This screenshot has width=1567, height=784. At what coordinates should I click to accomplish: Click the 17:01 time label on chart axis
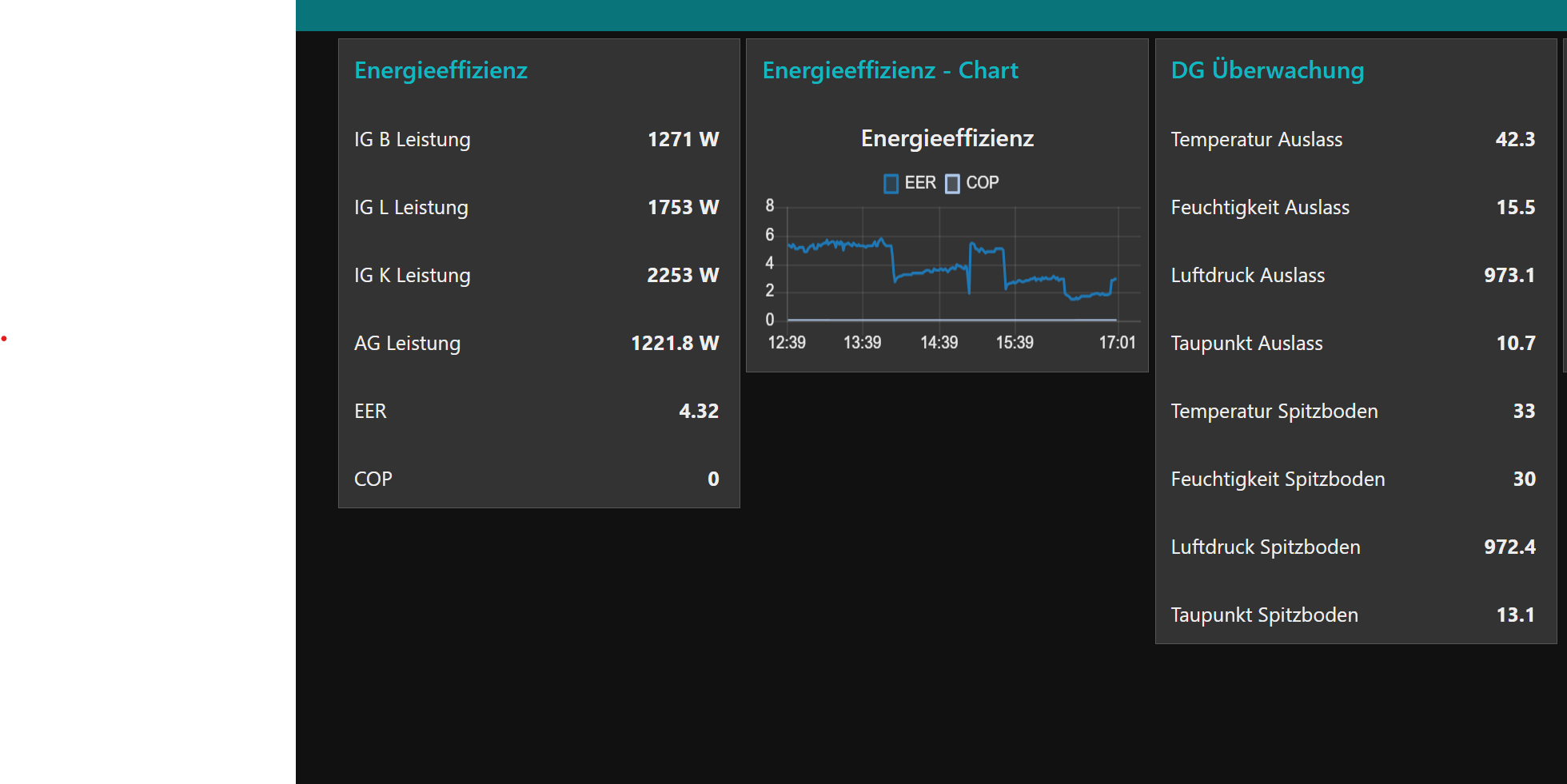point(1117,343)
